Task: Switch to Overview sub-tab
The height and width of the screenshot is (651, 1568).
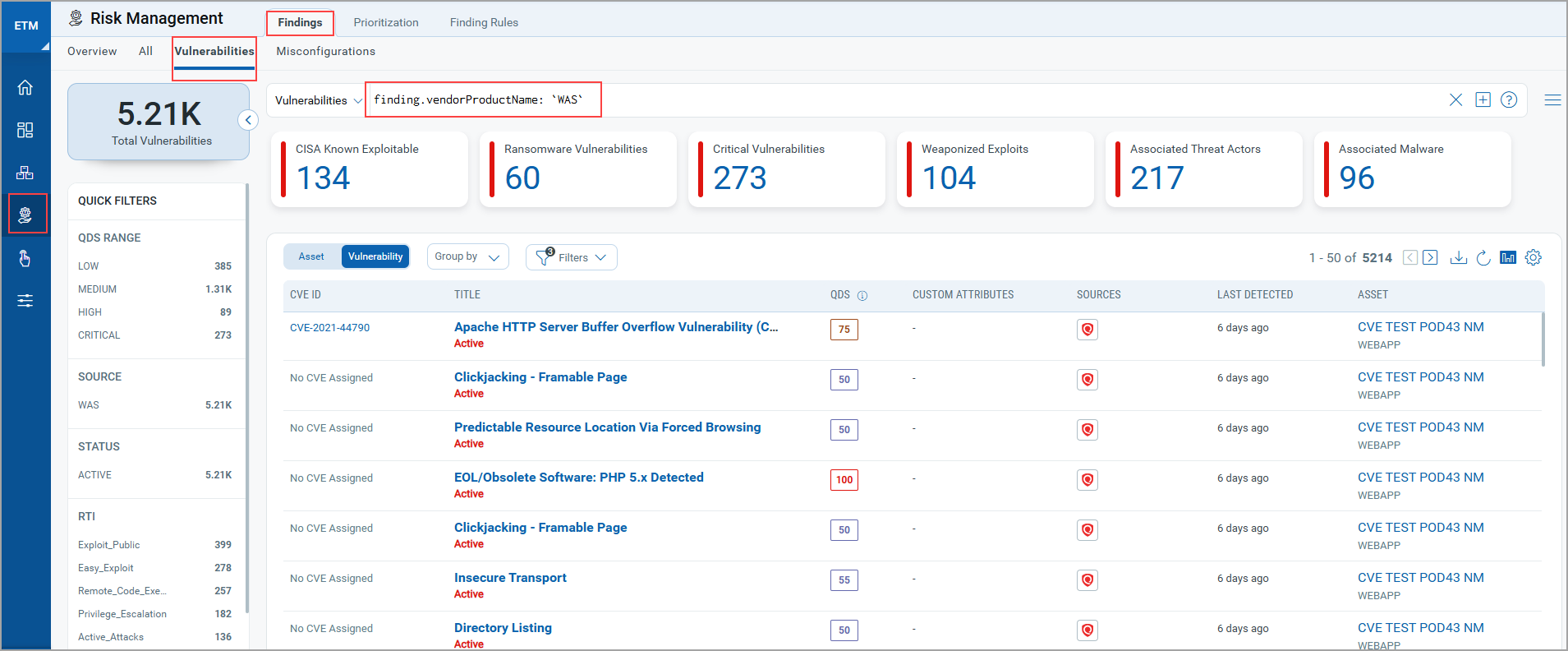Action: click(x=92, y=51)
